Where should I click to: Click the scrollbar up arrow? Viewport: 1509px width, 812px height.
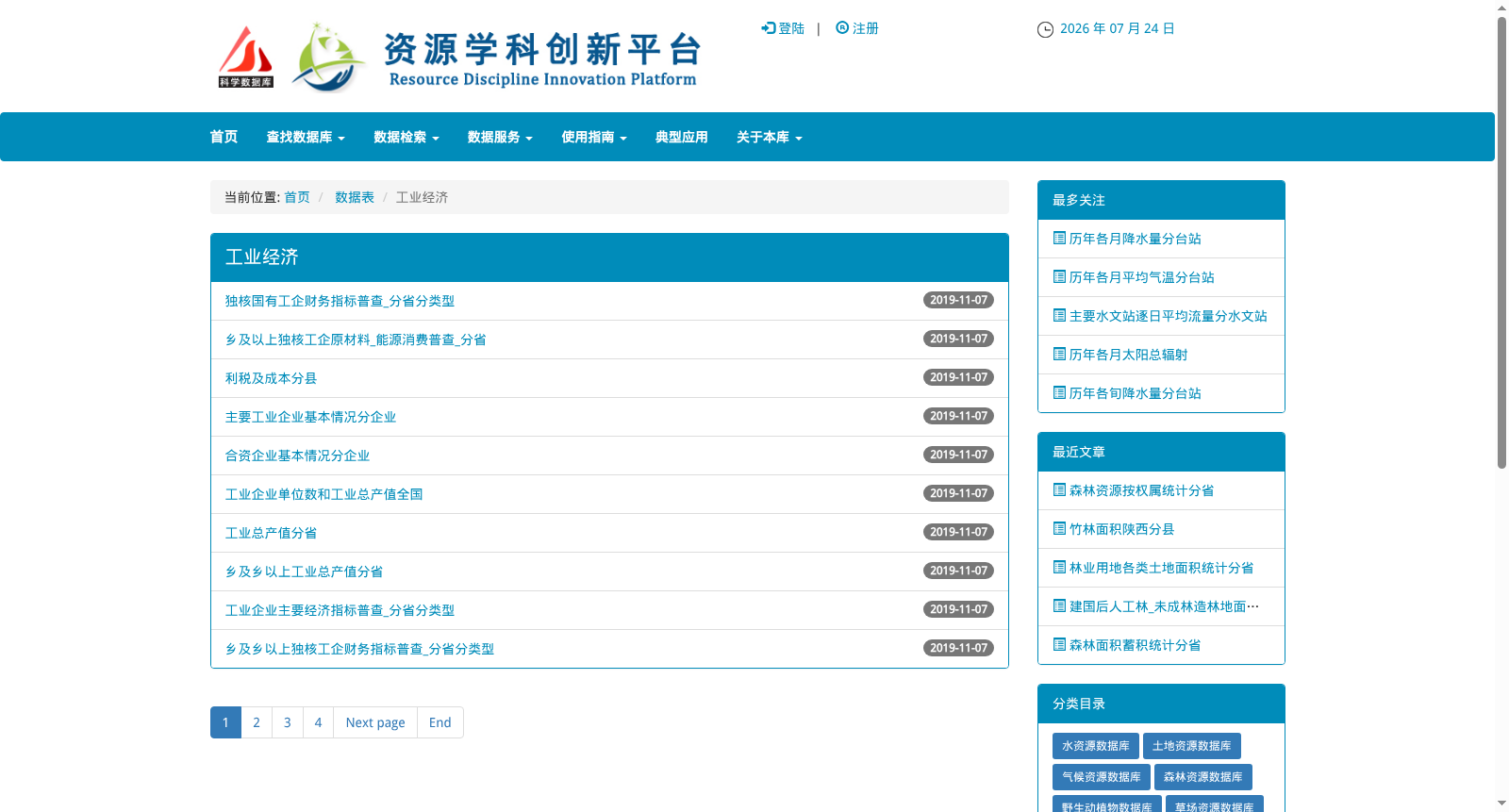tap(1501, 8)
